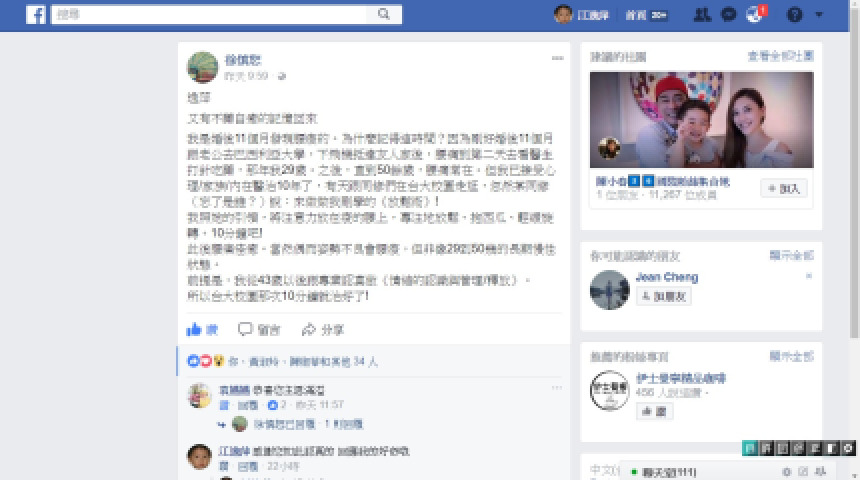
Task: Go to the home tab in the top bar
Action: (x=636, y=15)
